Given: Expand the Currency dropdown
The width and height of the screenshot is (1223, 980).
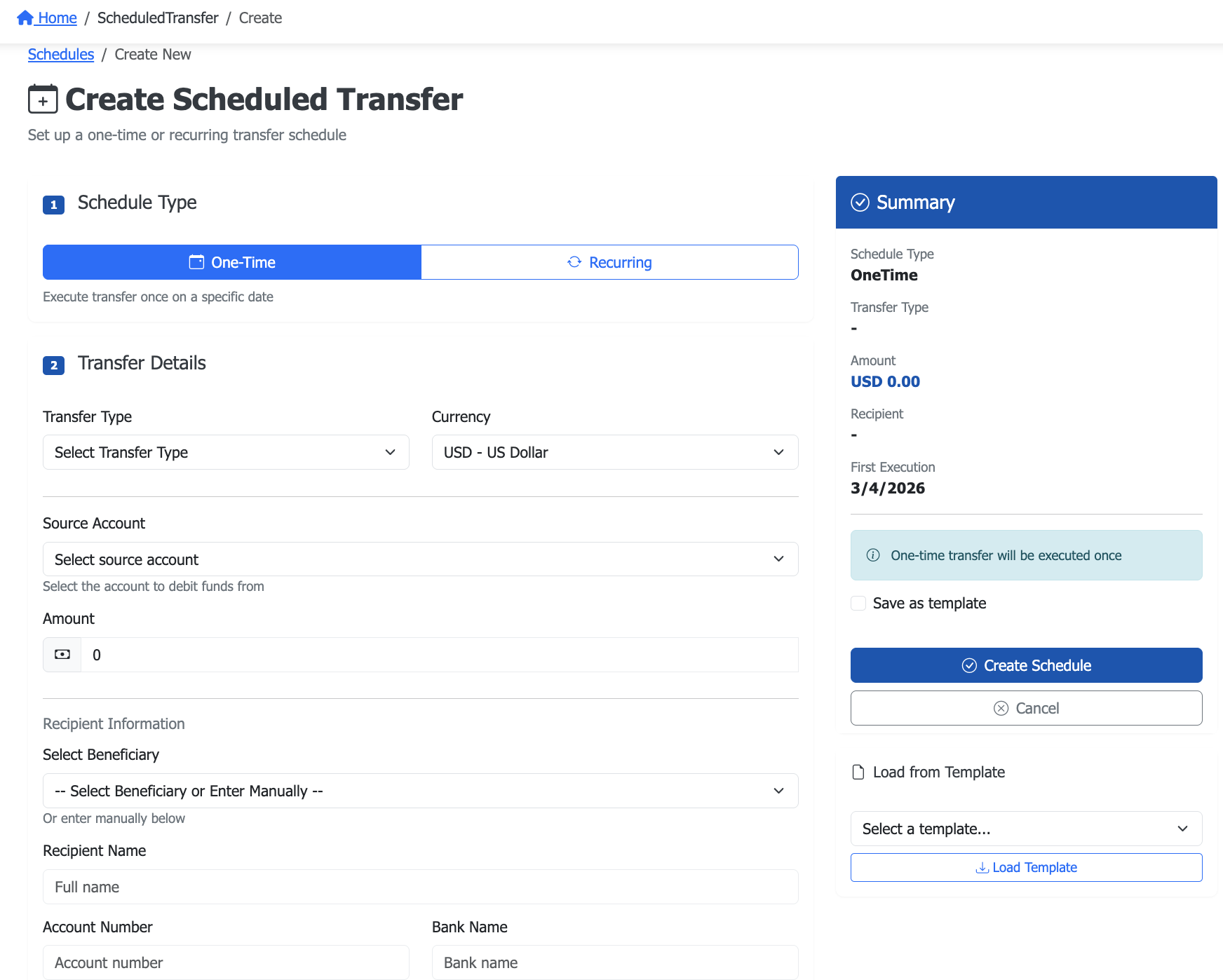Looking at the screenshot, I should click(x=614, y=452).
